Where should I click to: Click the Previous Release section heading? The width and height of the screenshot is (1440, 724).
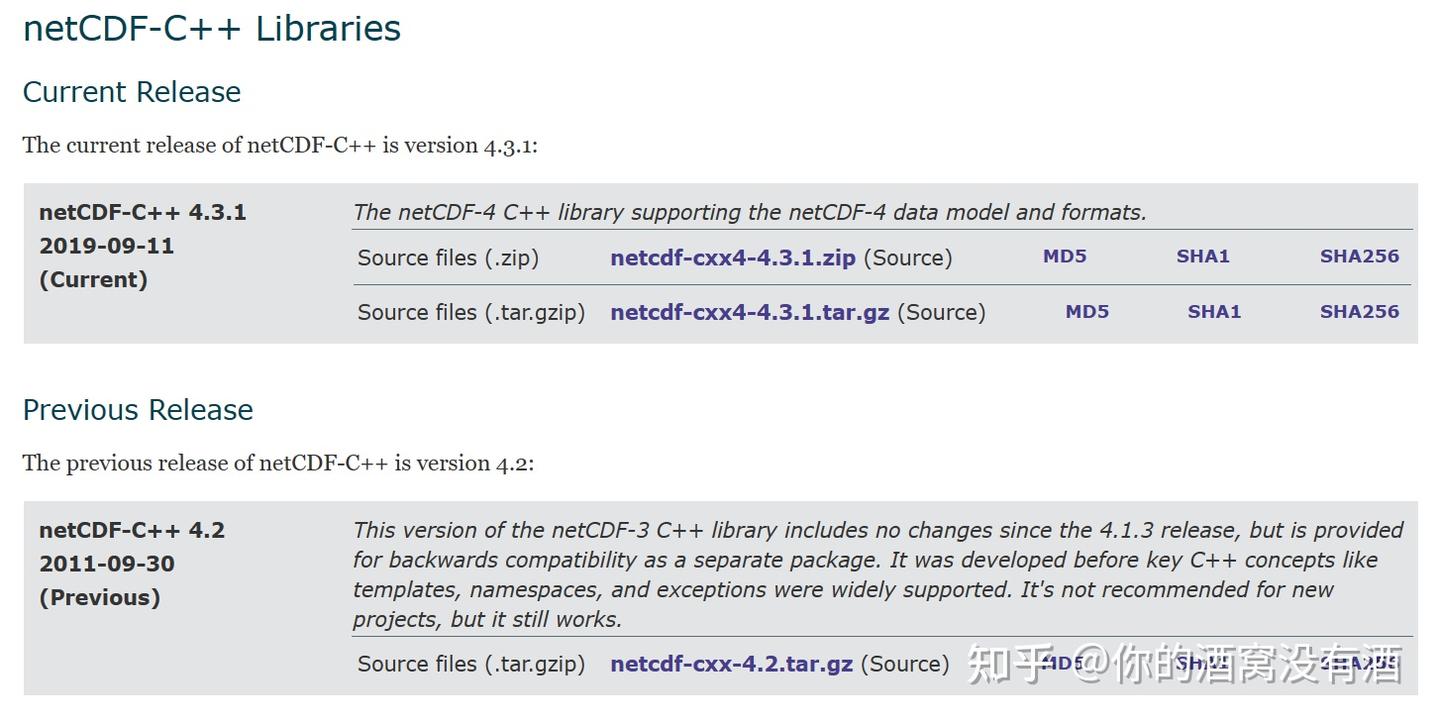coord(137,410)
